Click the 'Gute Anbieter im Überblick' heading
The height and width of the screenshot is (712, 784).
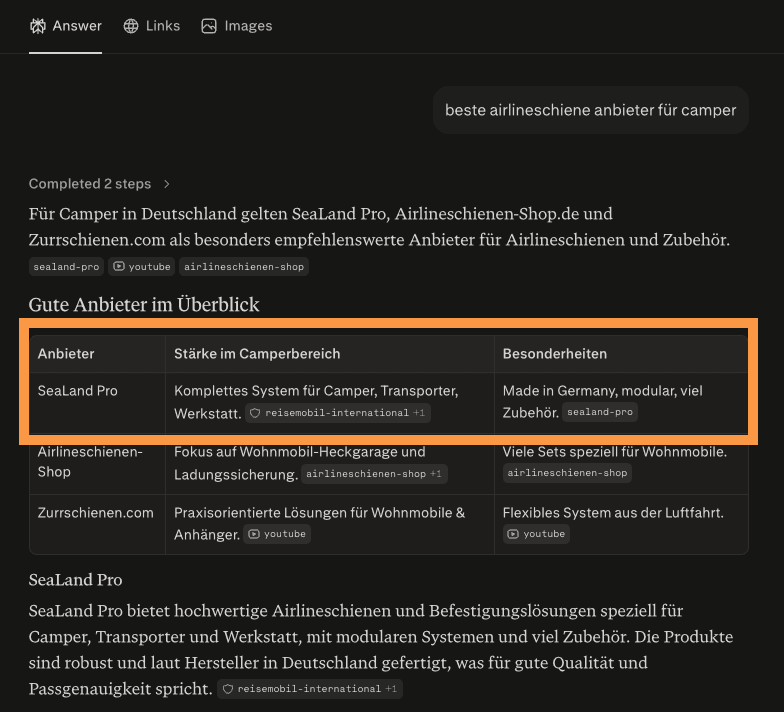144,304
